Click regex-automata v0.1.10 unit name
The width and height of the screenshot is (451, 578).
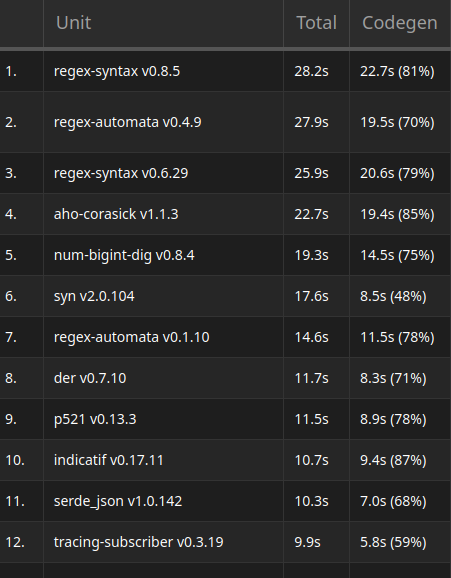click(x=132, y=337)
